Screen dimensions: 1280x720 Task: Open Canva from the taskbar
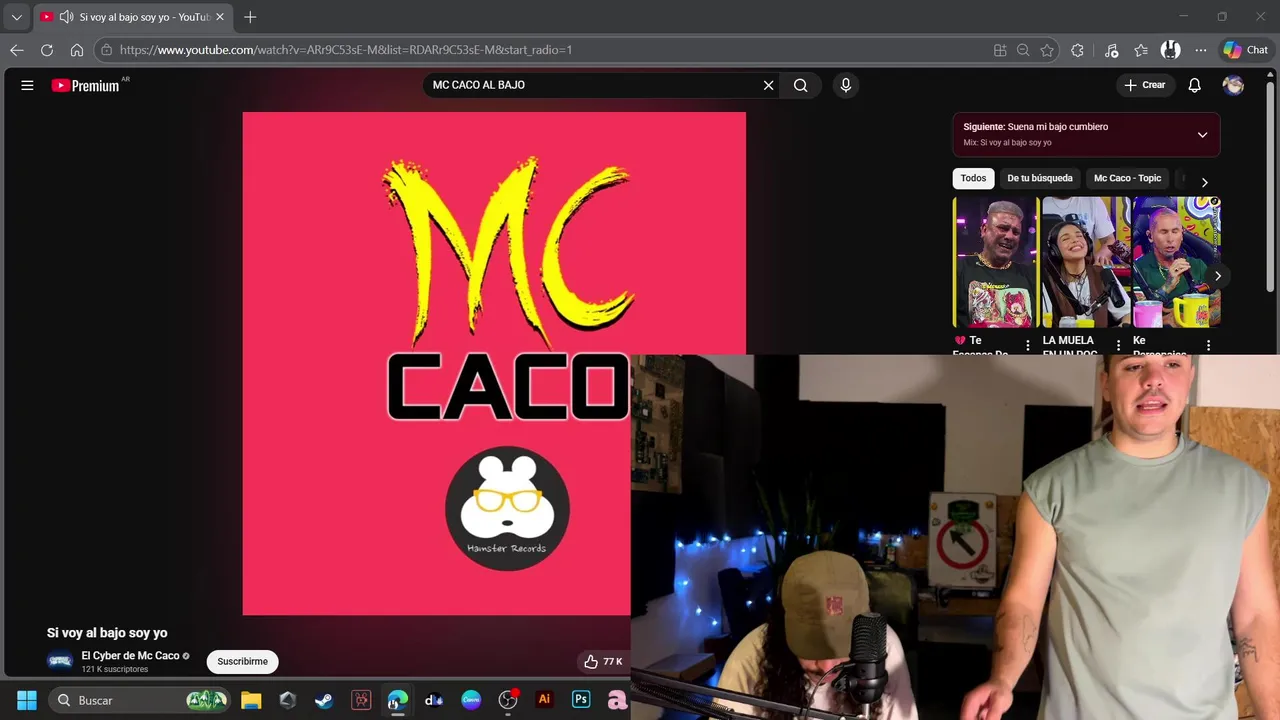[471, 700]
